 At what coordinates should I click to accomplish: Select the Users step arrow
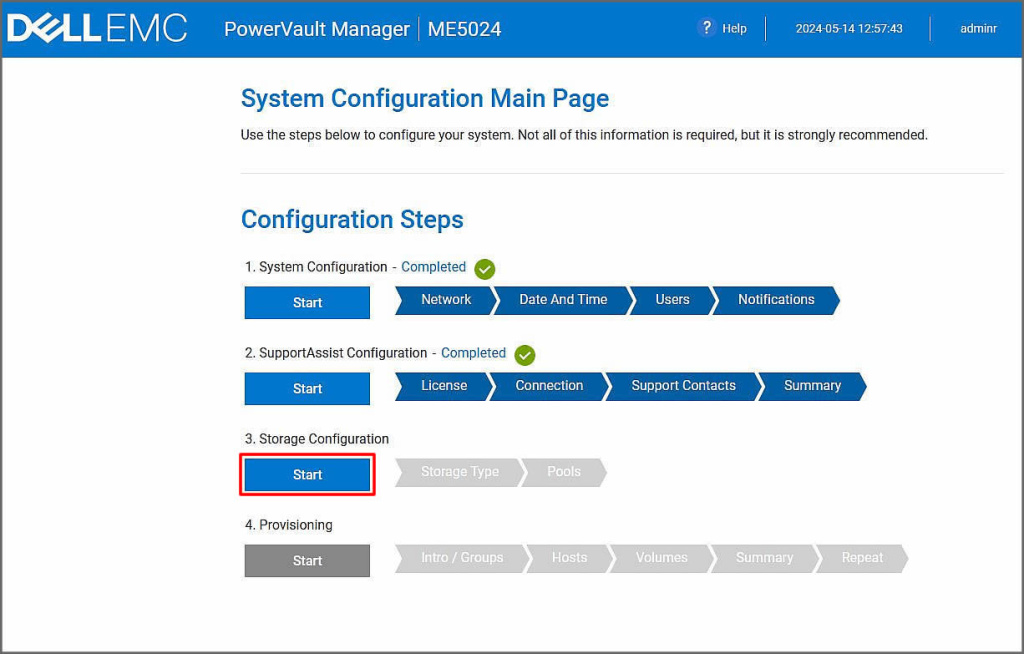pyautogui.click(x=672, y=300)
